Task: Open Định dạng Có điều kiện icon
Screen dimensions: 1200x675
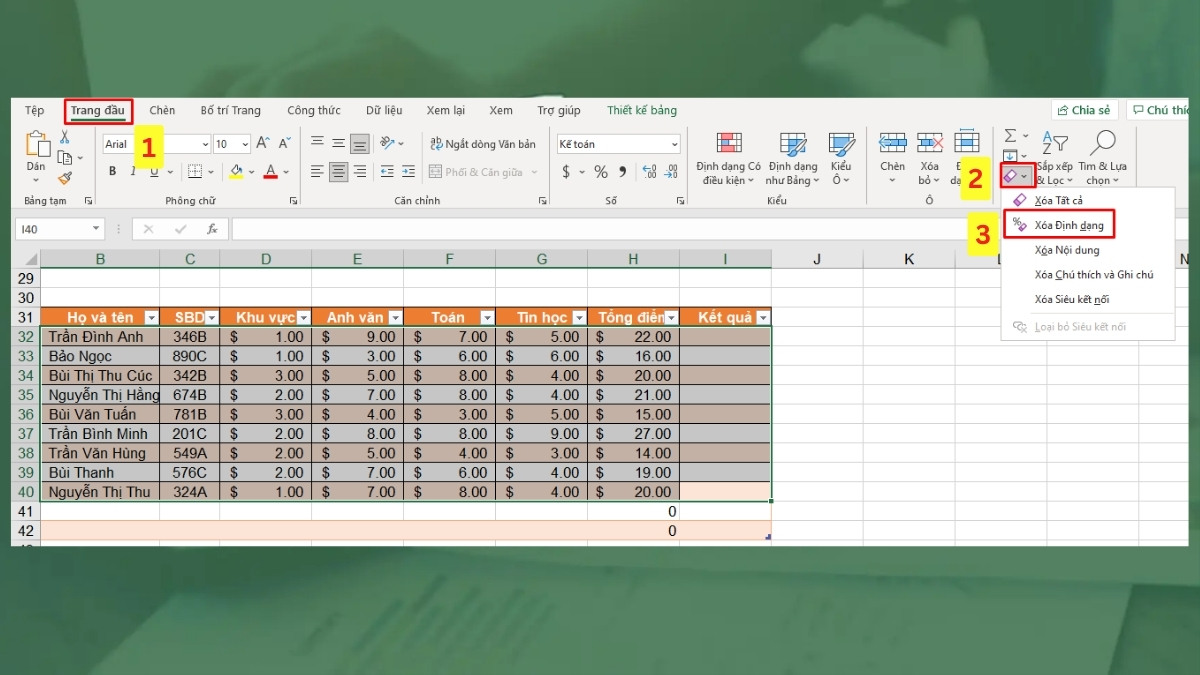Action: tap(729, 144)
